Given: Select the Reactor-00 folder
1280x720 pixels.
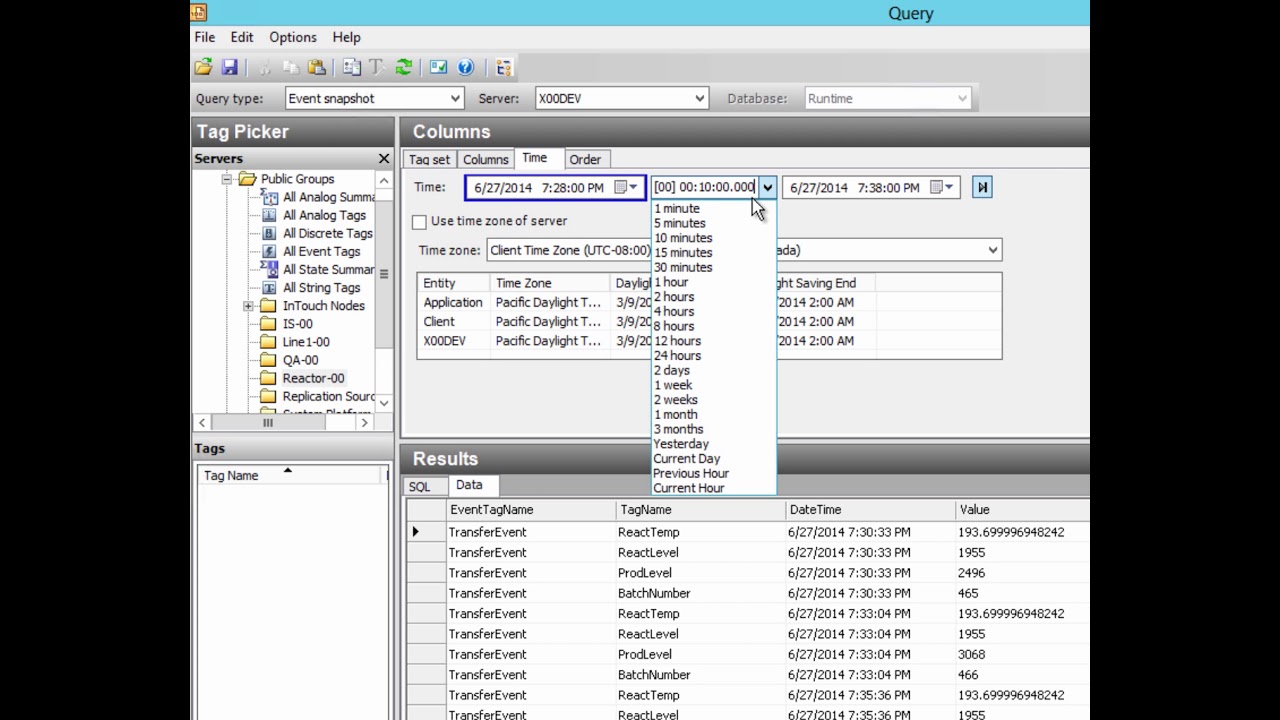Looking at the screenshot, I should click(x=313, y=378).
